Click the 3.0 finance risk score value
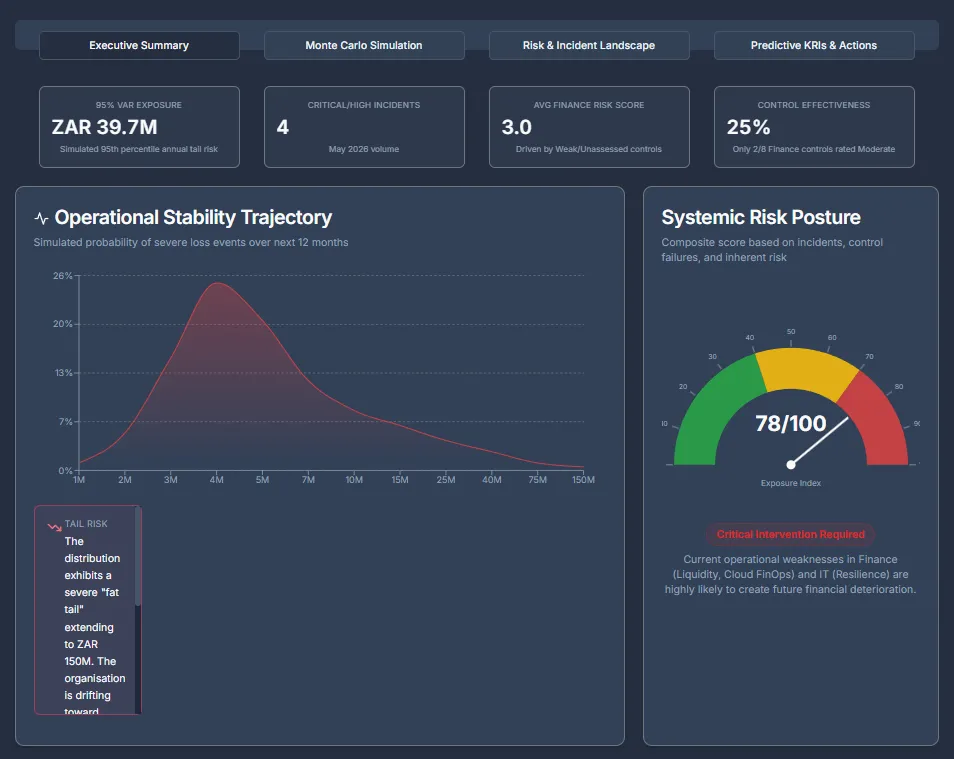This screenshot has height=759, width=954. point(517,127)
